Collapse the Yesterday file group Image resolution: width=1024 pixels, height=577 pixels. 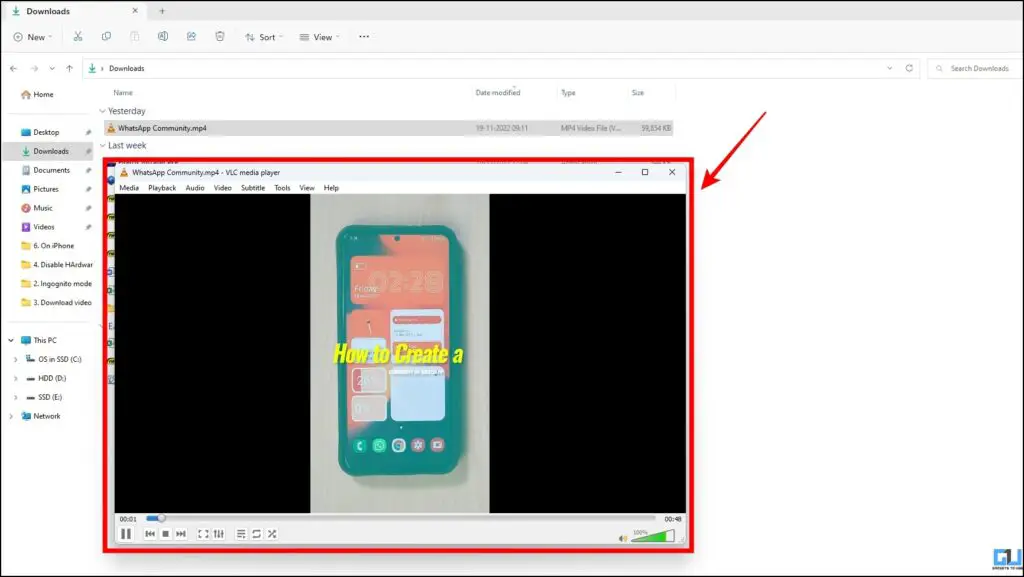pyautogui.click(x=103, y=112)
